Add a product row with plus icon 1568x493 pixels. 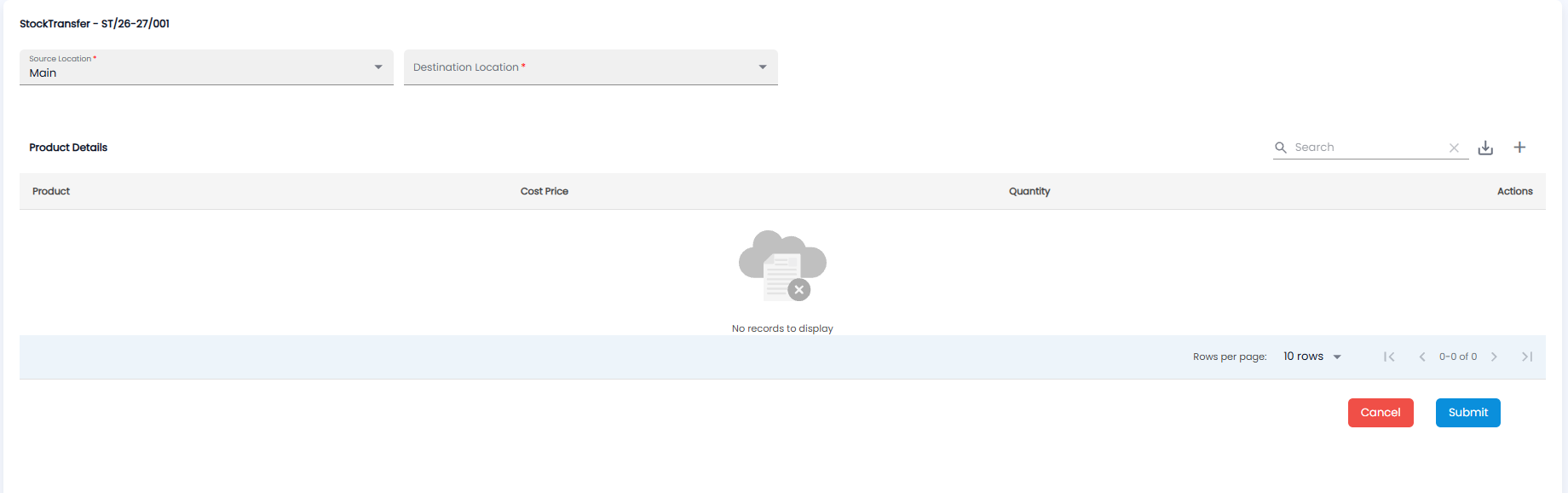pyautogui.click(x=1519, y=148)
